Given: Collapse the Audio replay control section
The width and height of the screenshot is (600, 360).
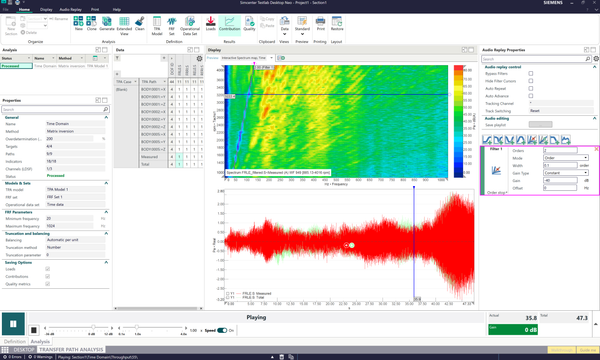Looking at the screenshot, I should click(594, 67).
